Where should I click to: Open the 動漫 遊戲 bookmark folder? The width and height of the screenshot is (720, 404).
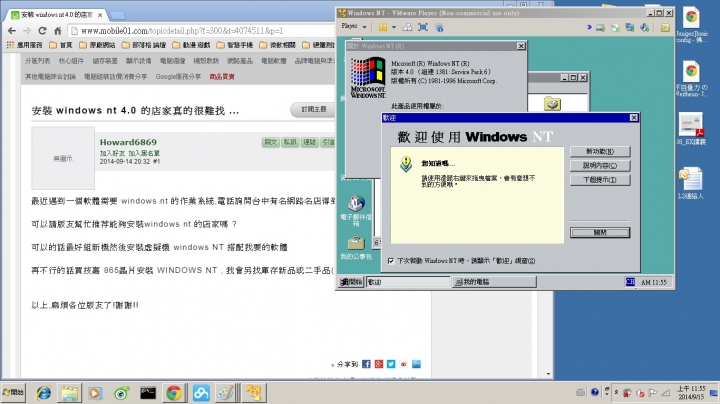191,45
